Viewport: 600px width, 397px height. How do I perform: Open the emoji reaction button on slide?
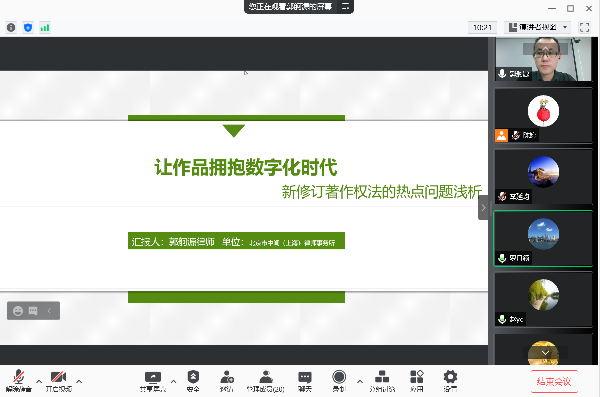pos(18,311)
